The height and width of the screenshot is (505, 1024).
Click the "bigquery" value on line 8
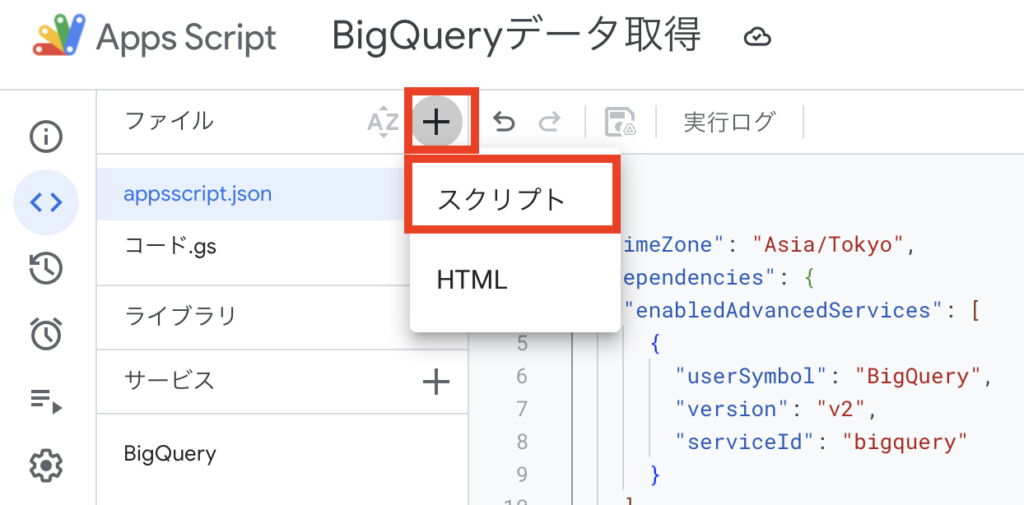(904, 442)
